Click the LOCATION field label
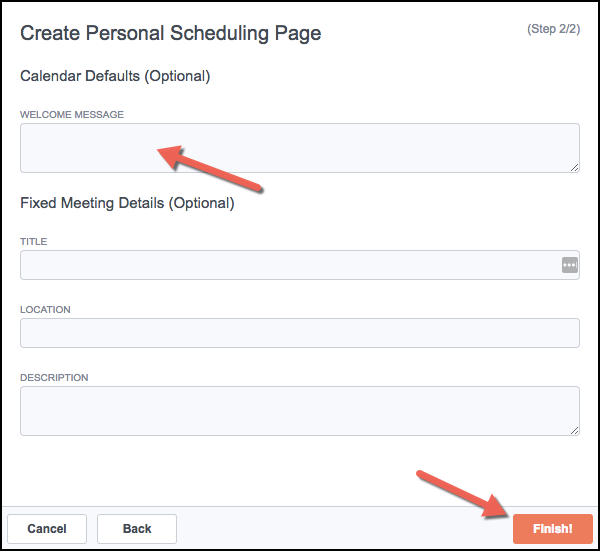600x551 pixels. tap(45, 310)
